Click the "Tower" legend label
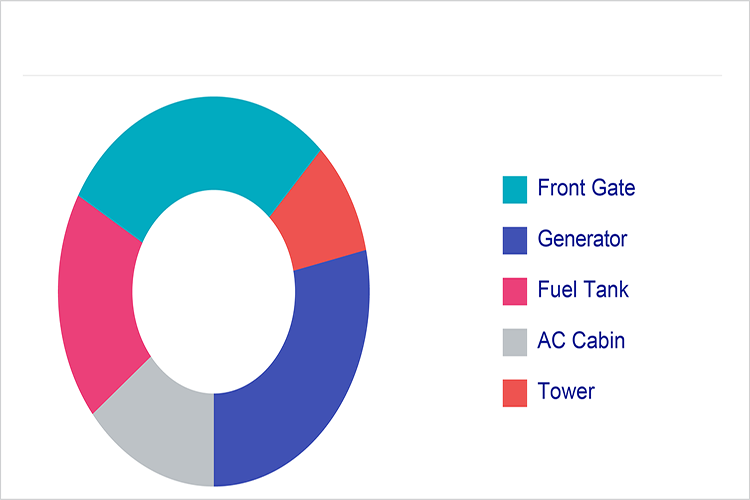Viewport: 750px width, 500px height. (x=566, y=392)
